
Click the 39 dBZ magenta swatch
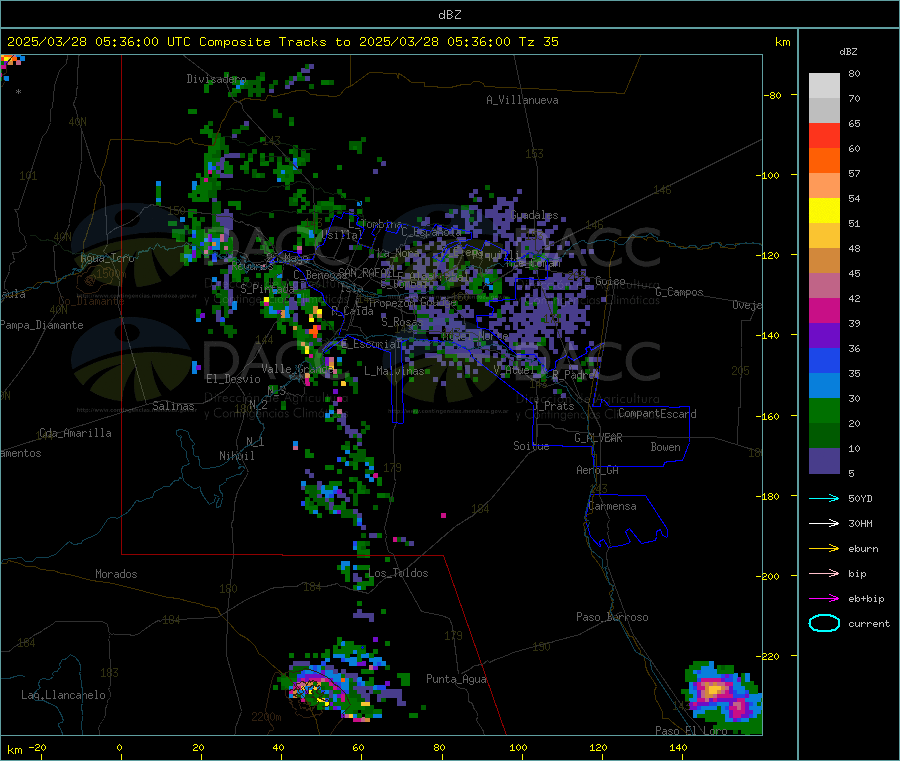click(x=824, y=310)
